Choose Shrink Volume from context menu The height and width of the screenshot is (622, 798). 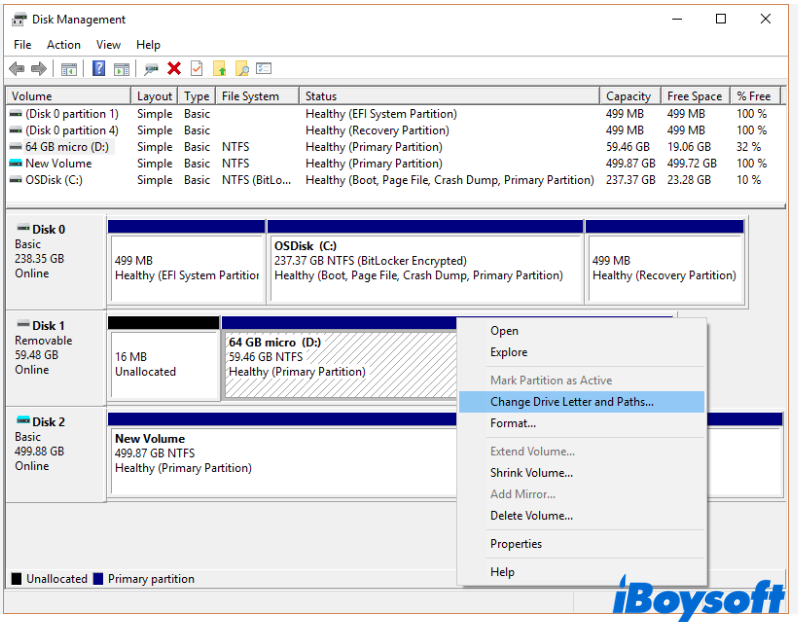click(531, 473)
